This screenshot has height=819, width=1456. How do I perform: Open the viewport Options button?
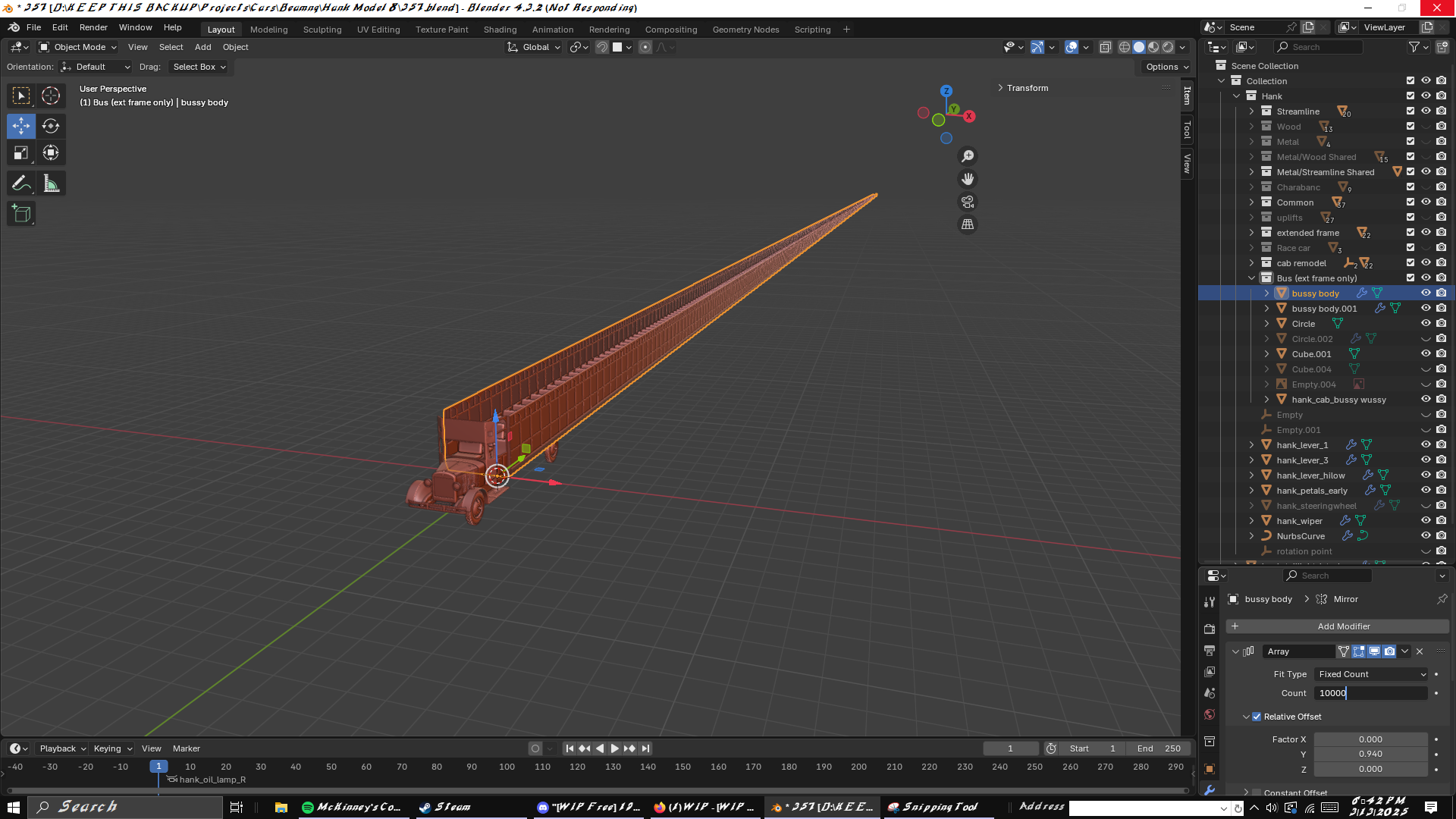click(1166, 67)
